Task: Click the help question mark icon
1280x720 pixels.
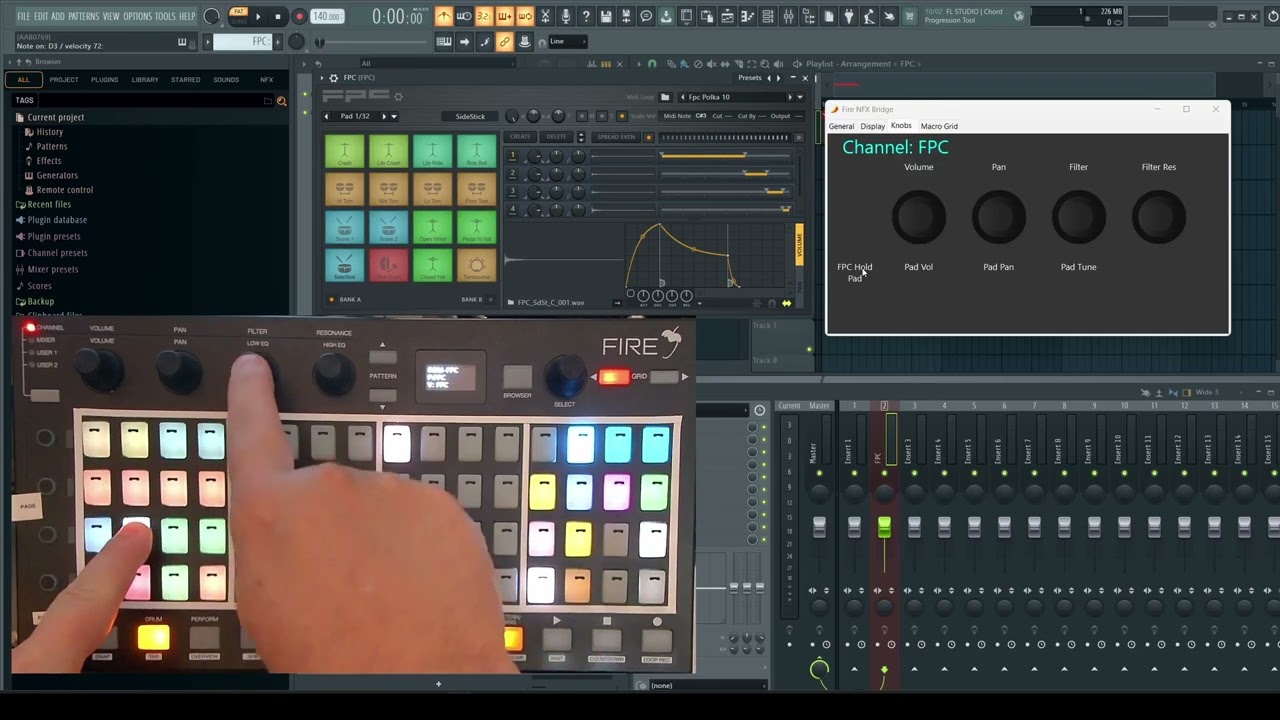Action: pos(586,16)
